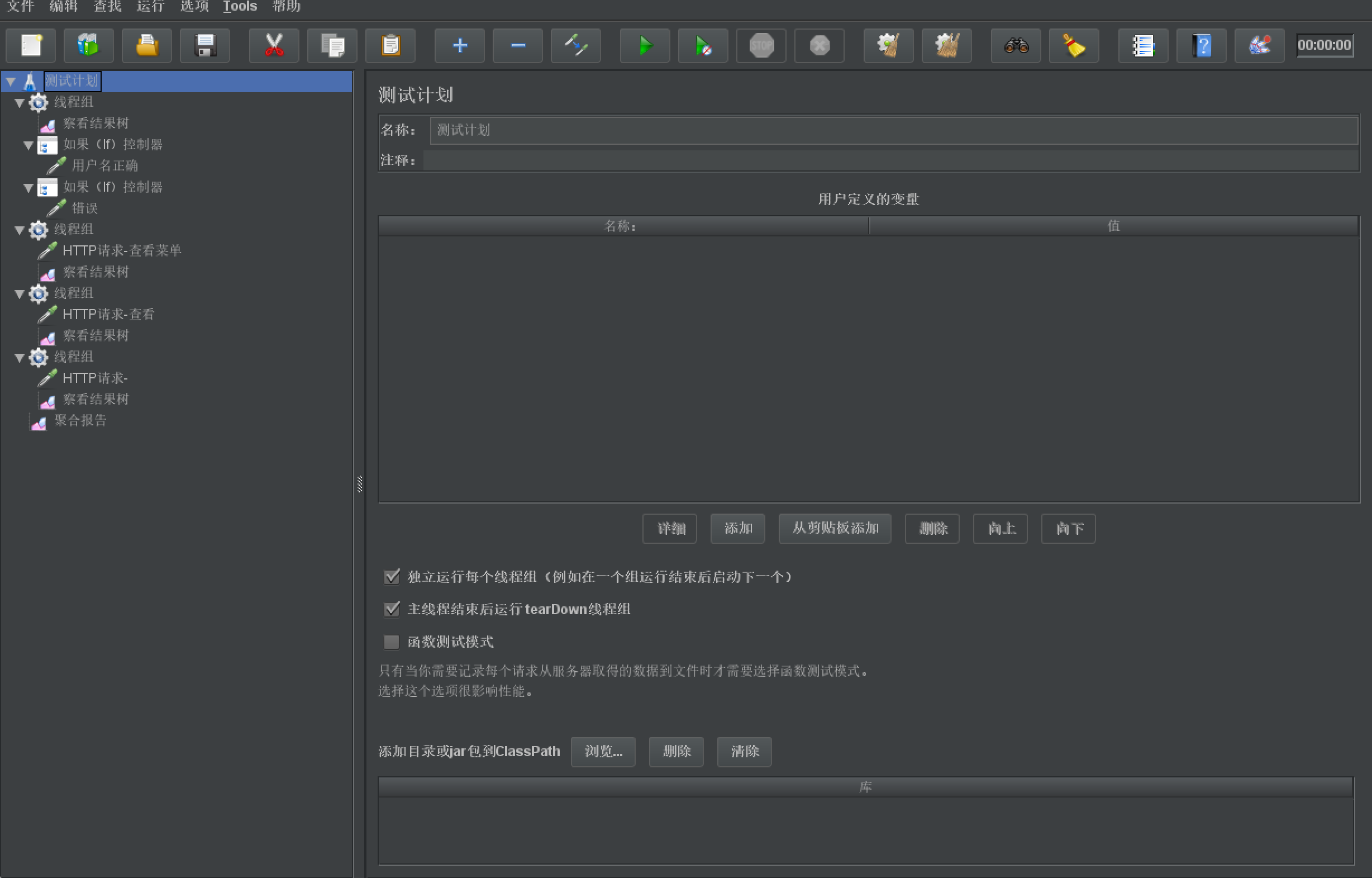Click the blue plus Expand All icon
The width and height of the screenshot is (1372, 878).
point(459,46)
